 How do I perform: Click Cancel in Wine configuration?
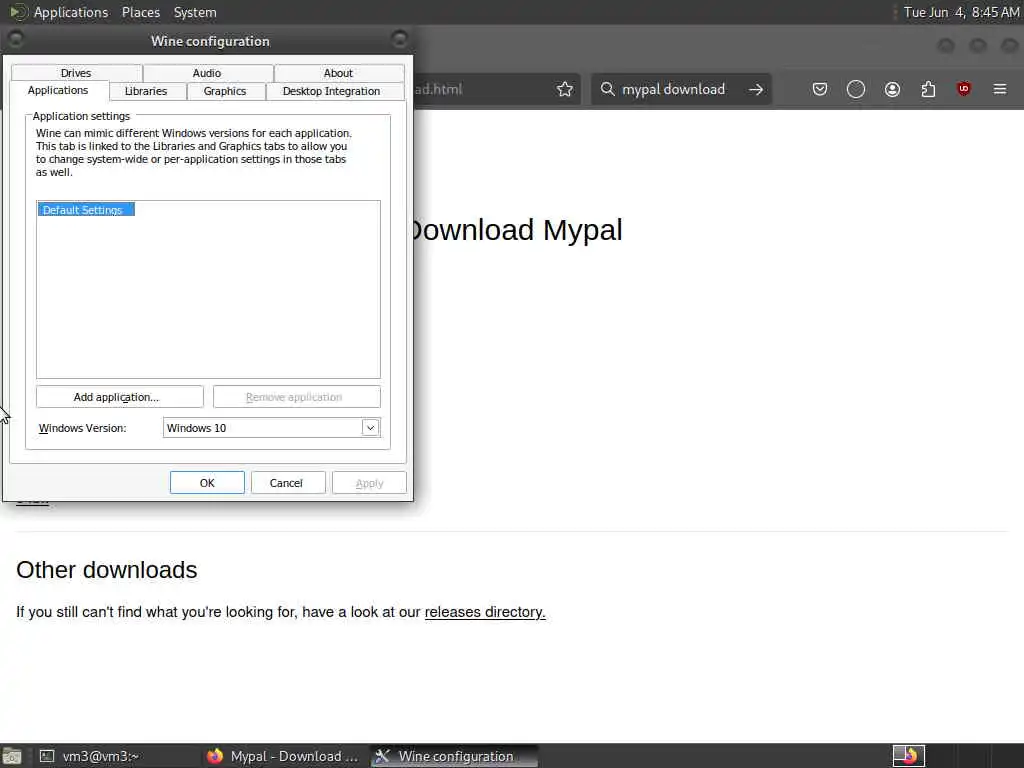click(x=286, y=483)
